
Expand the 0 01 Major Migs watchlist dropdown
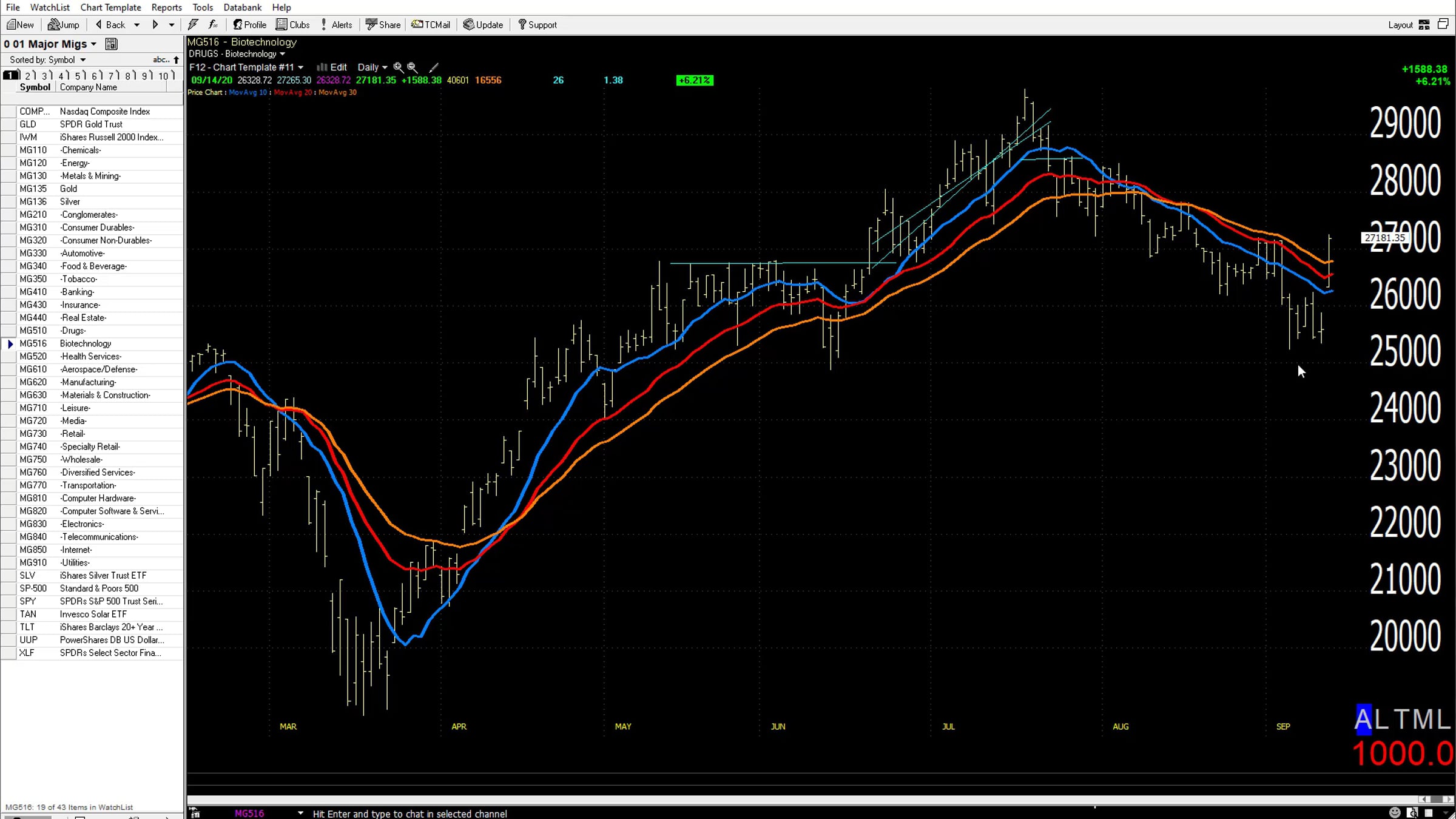[93, 44]
